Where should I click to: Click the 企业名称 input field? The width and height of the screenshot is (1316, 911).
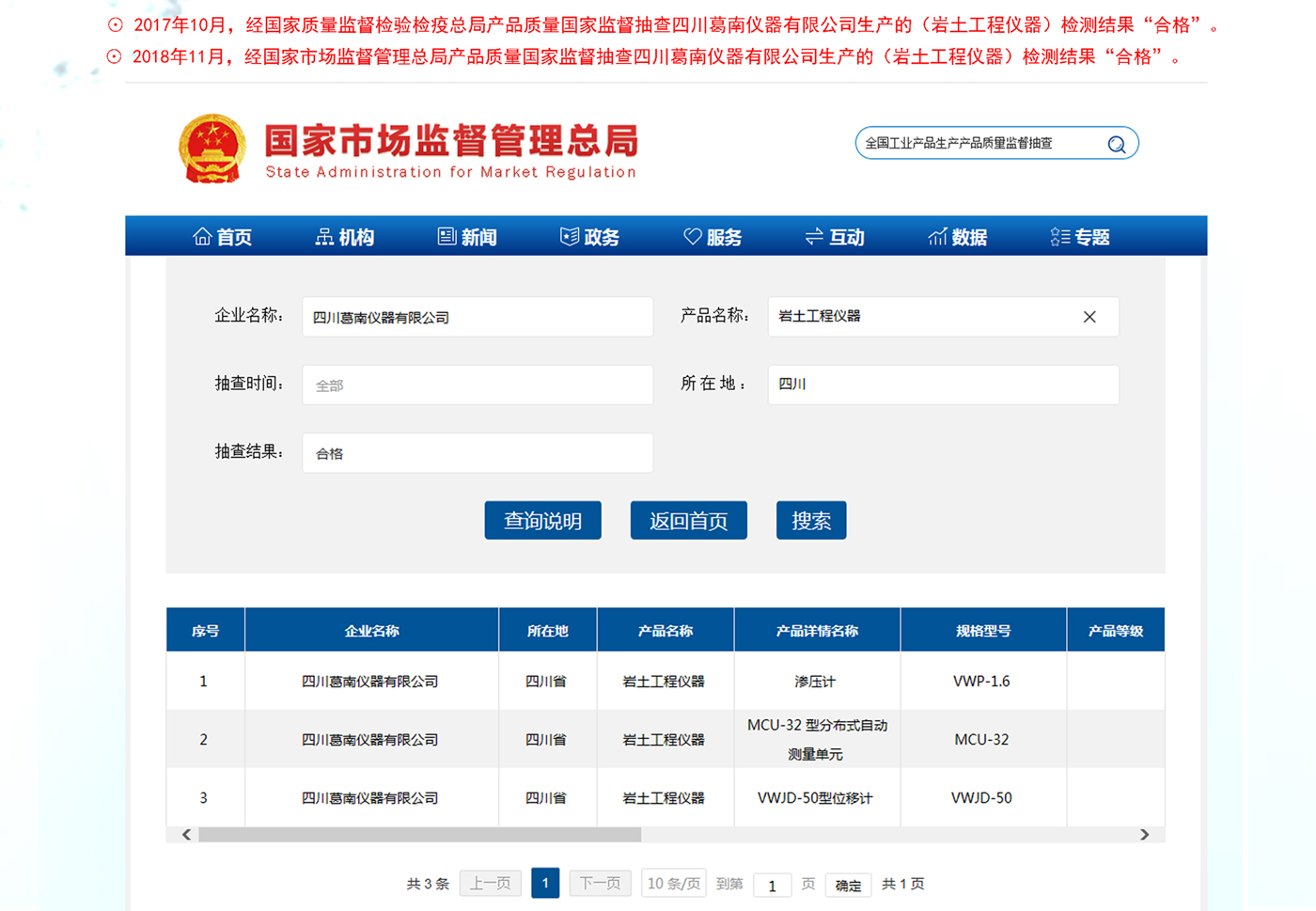[x=478, y=318]
